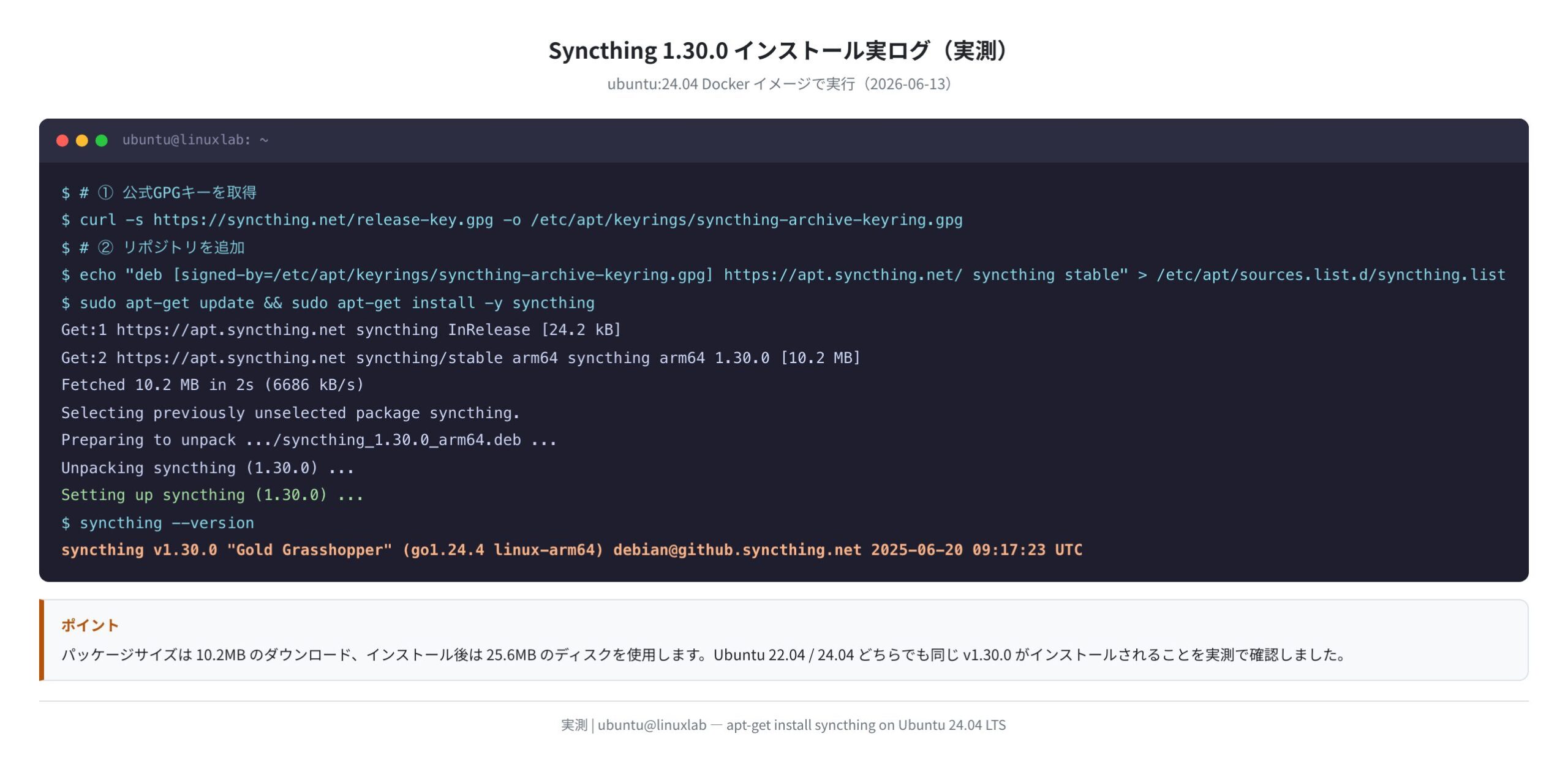Click the red close dot in terminal header
This screenshot has height=758, width=1568.
62,140
